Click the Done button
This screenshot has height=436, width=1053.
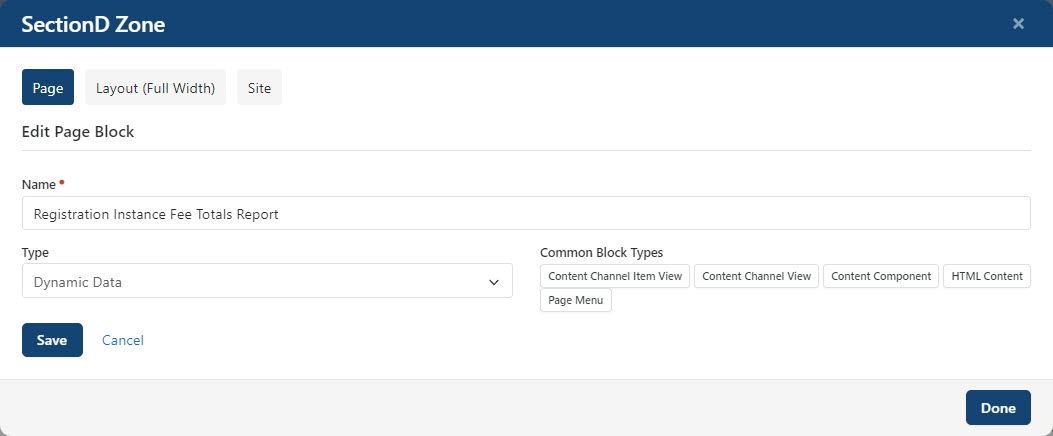point(998,408)
